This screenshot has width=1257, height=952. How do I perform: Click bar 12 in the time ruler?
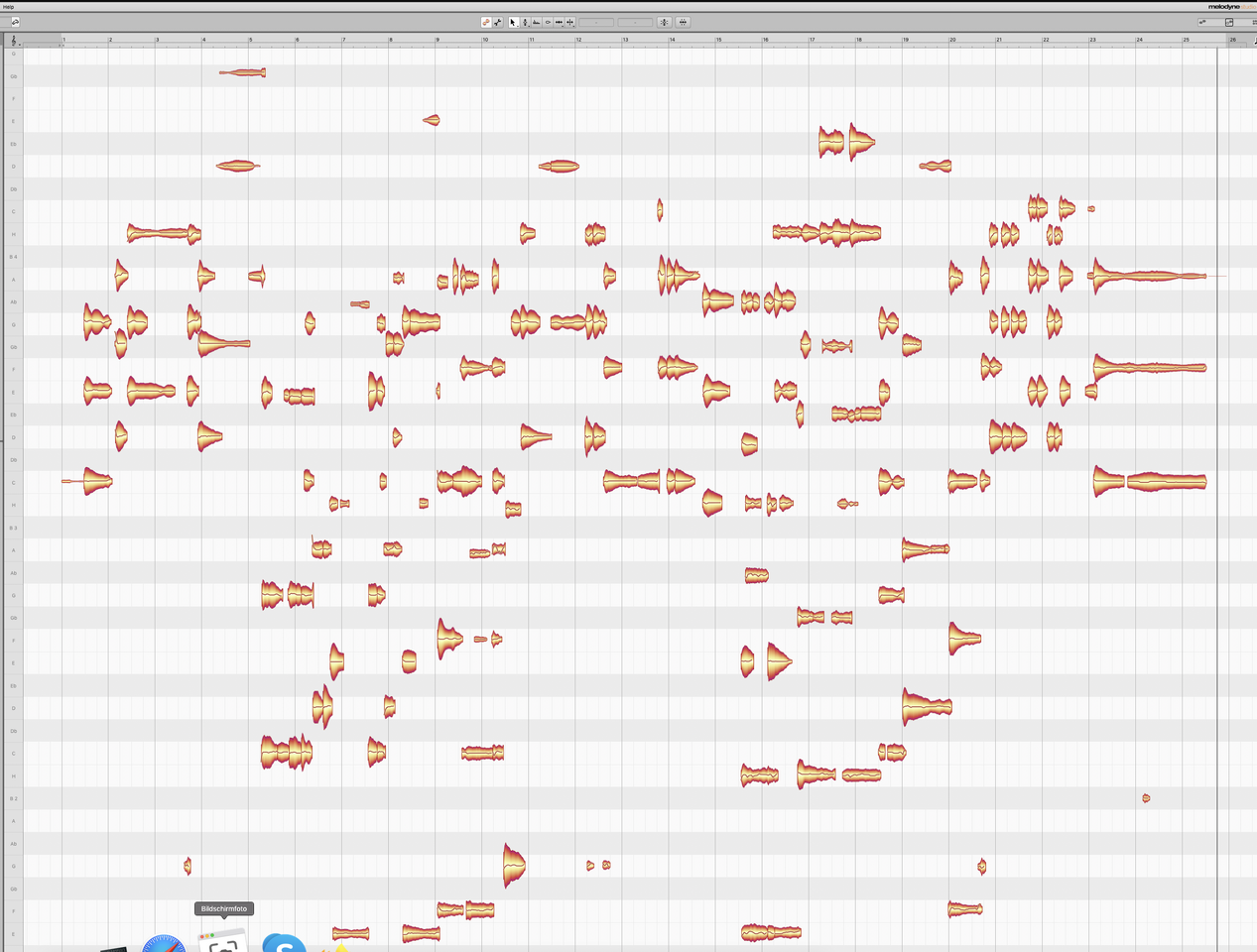click(x=578, y=40)
